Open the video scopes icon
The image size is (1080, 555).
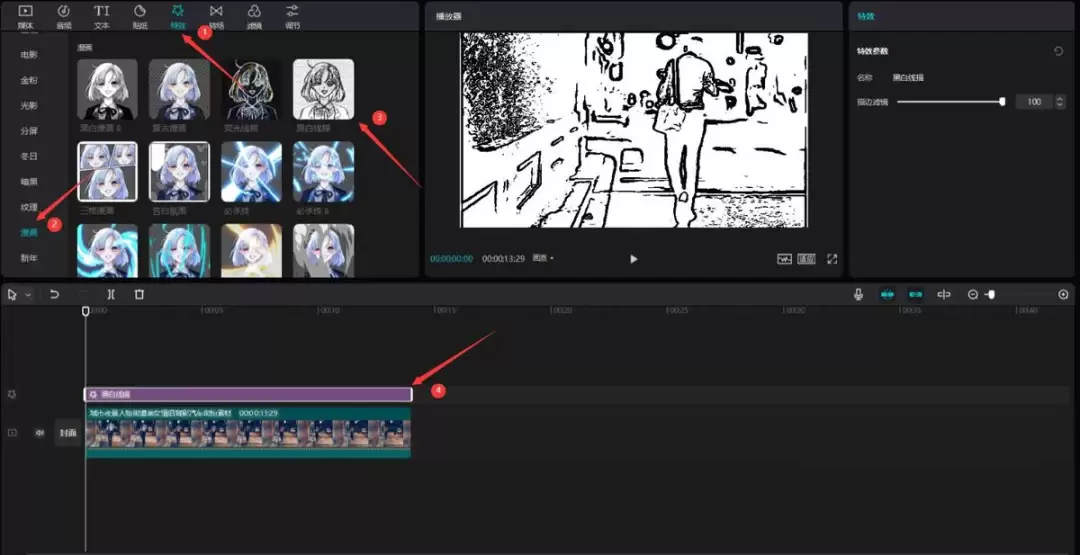click(785, 259)
